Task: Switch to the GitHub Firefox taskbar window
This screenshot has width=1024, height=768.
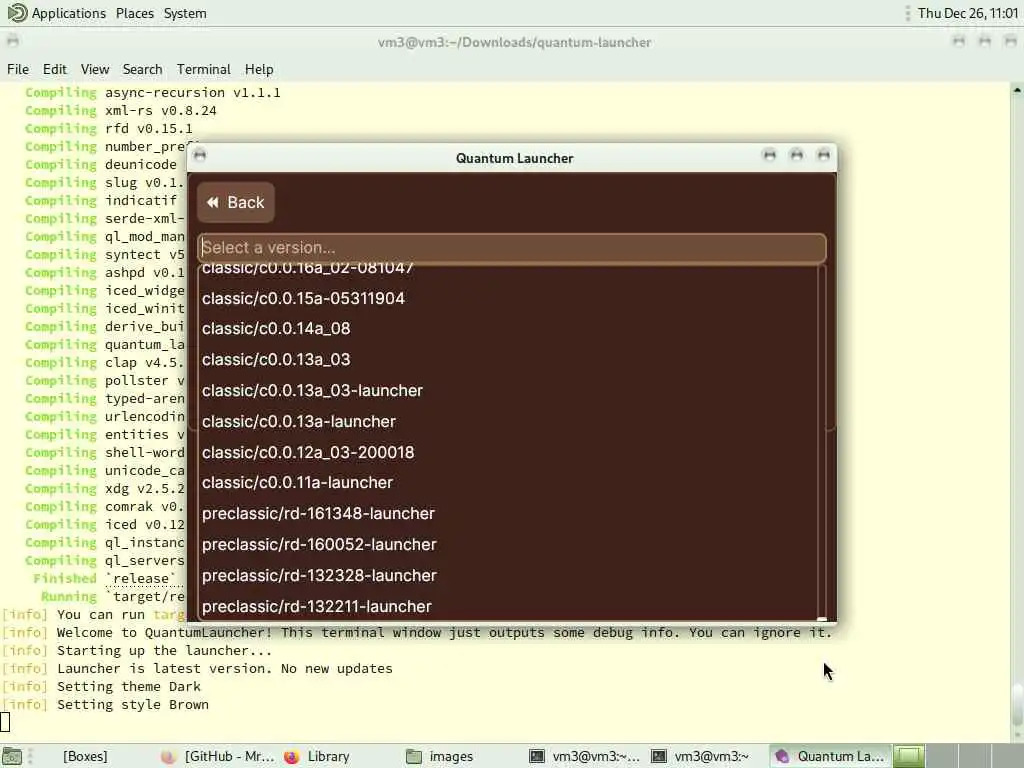Action: pyautogui.click(x=218, y=756)
